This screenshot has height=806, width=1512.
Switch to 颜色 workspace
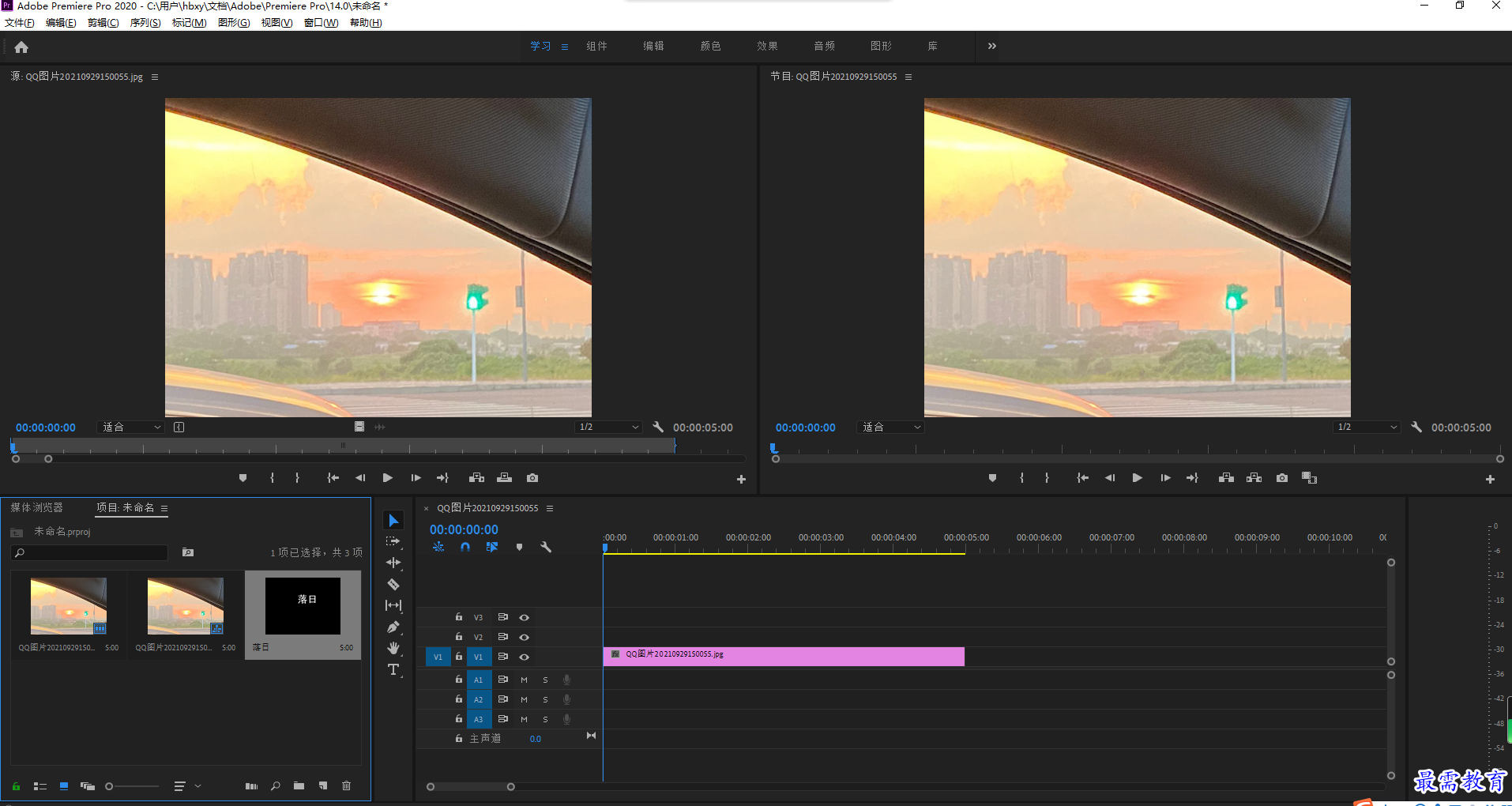(x=710, y=46)
